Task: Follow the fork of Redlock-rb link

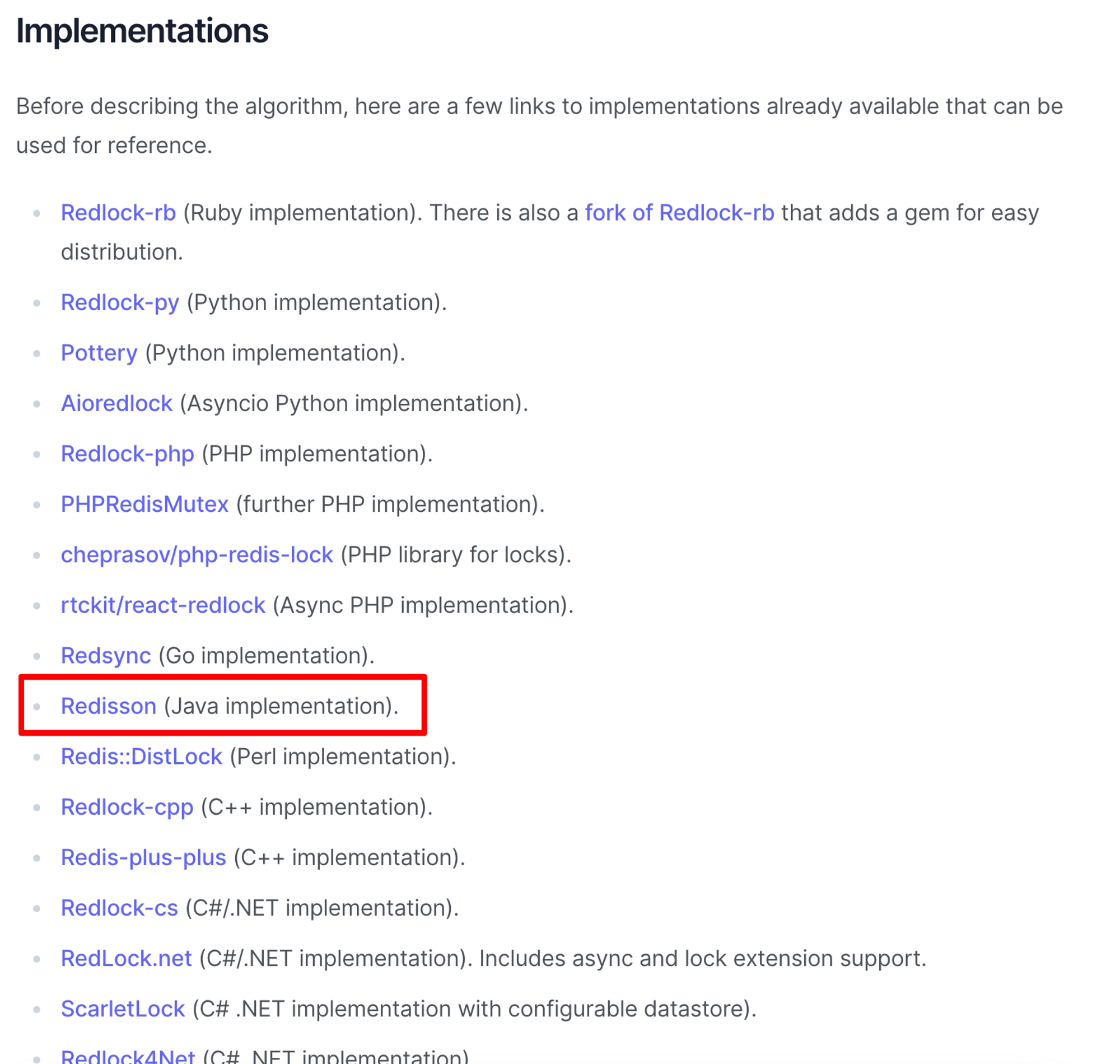Action: pos(679,213)
